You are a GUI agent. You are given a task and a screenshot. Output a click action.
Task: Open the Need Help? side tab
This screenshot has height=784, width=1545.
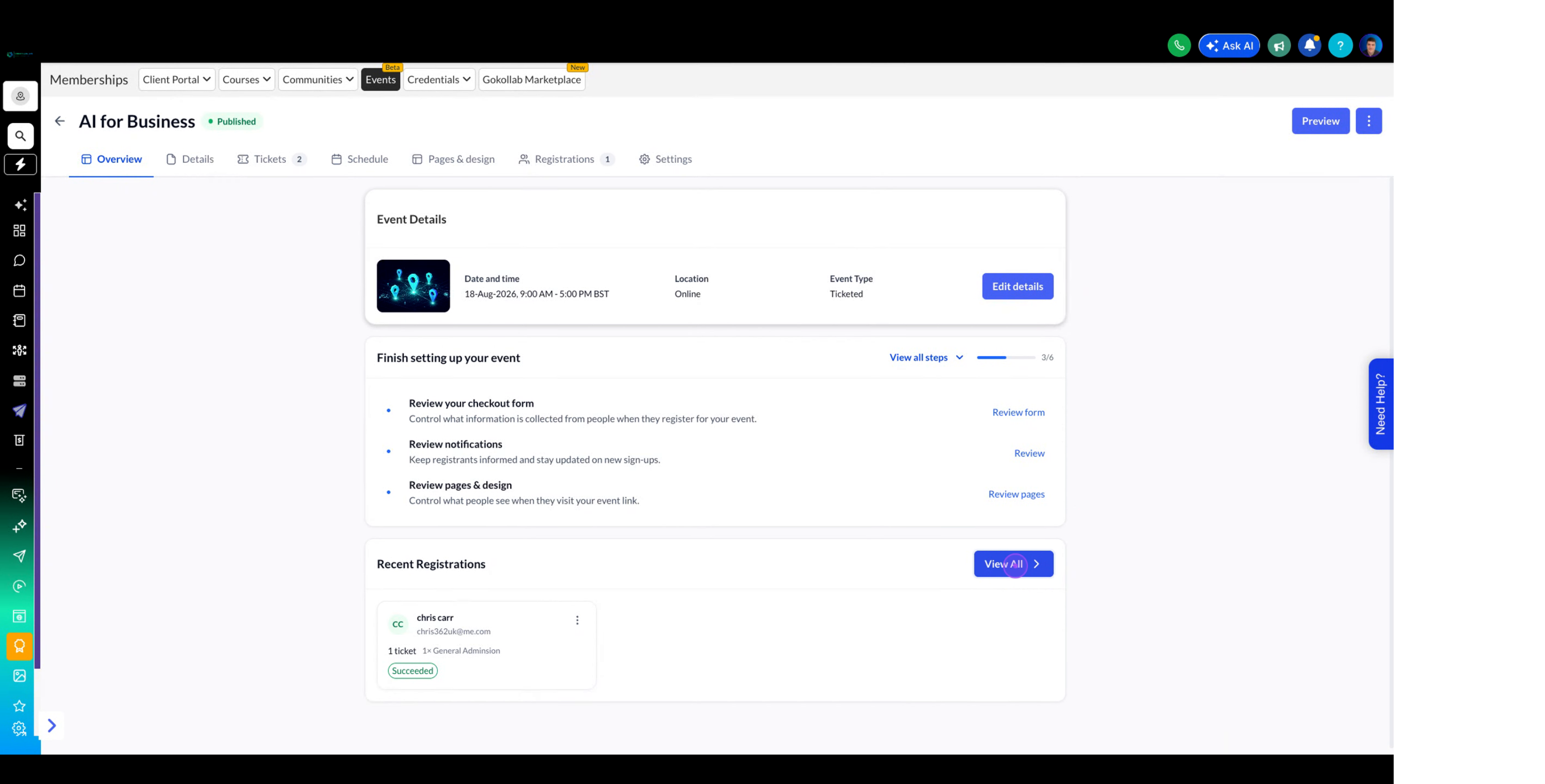pos(1380,404)
